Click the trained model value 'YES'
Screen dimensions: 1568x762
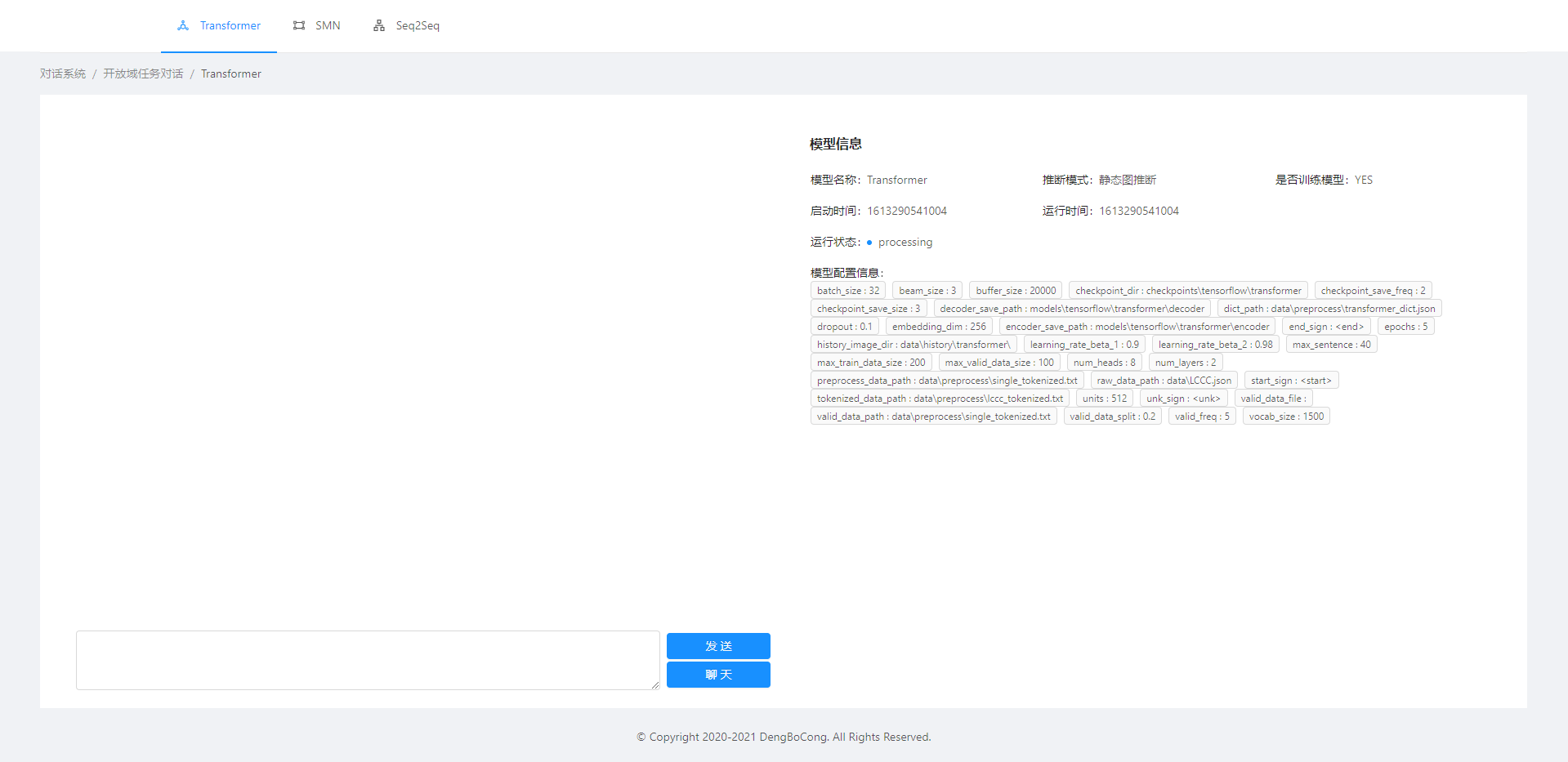point(1364,180)
